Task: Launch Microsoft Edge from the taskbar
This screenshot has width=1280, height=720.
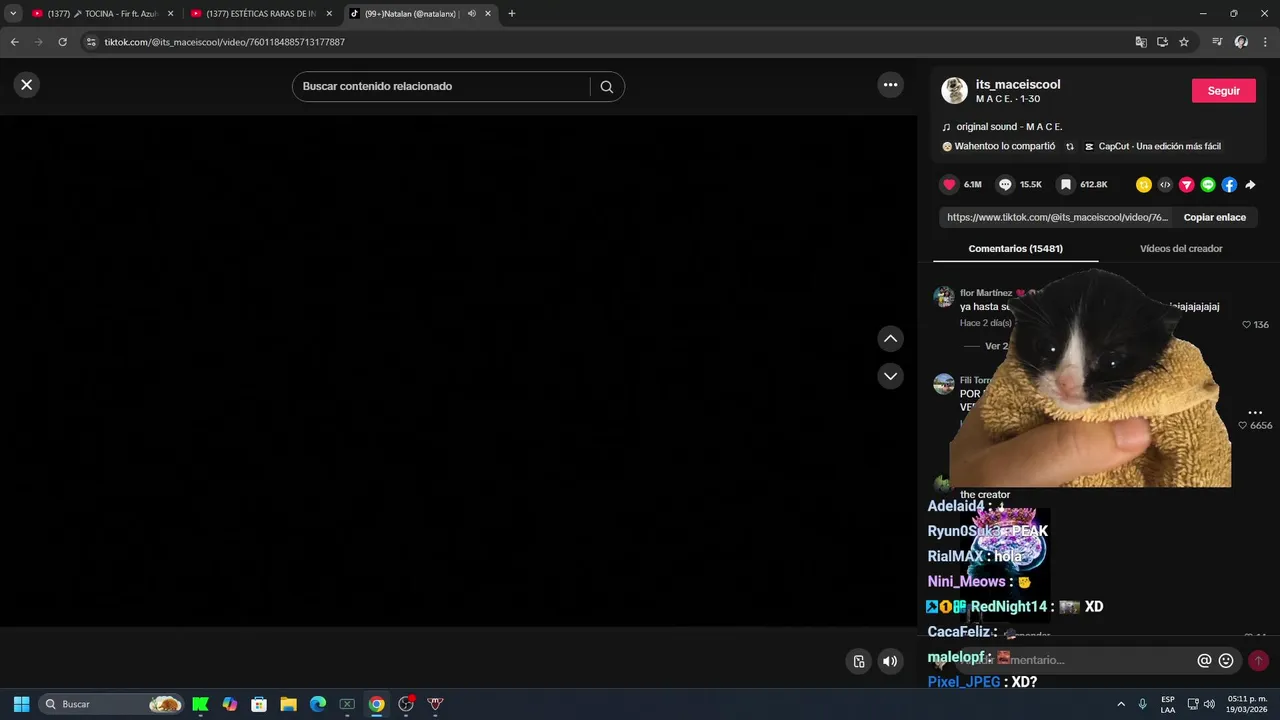Action: (318, 704)
